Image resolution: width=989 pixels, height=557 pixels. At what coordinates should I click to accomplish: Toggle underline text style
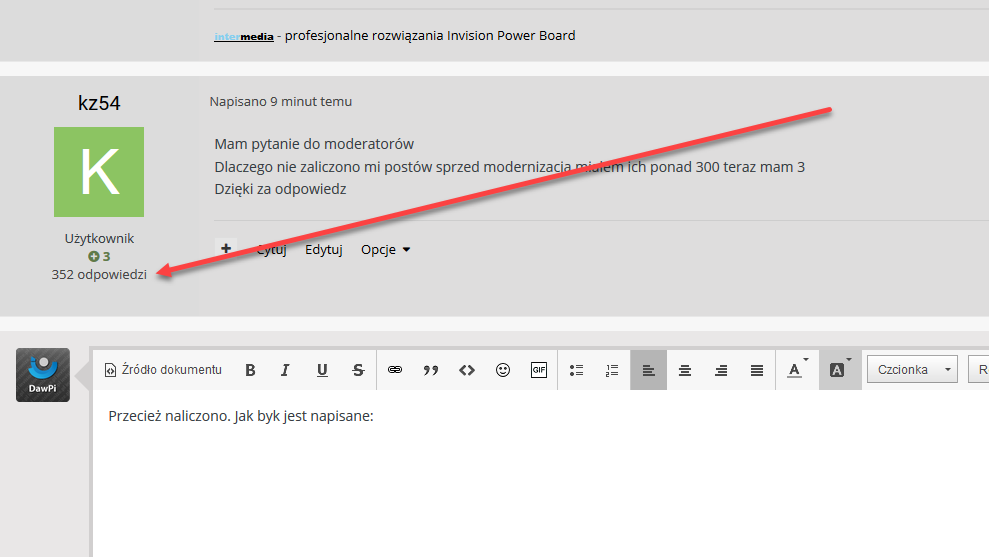pyautogui.click(x=322, y=370)
